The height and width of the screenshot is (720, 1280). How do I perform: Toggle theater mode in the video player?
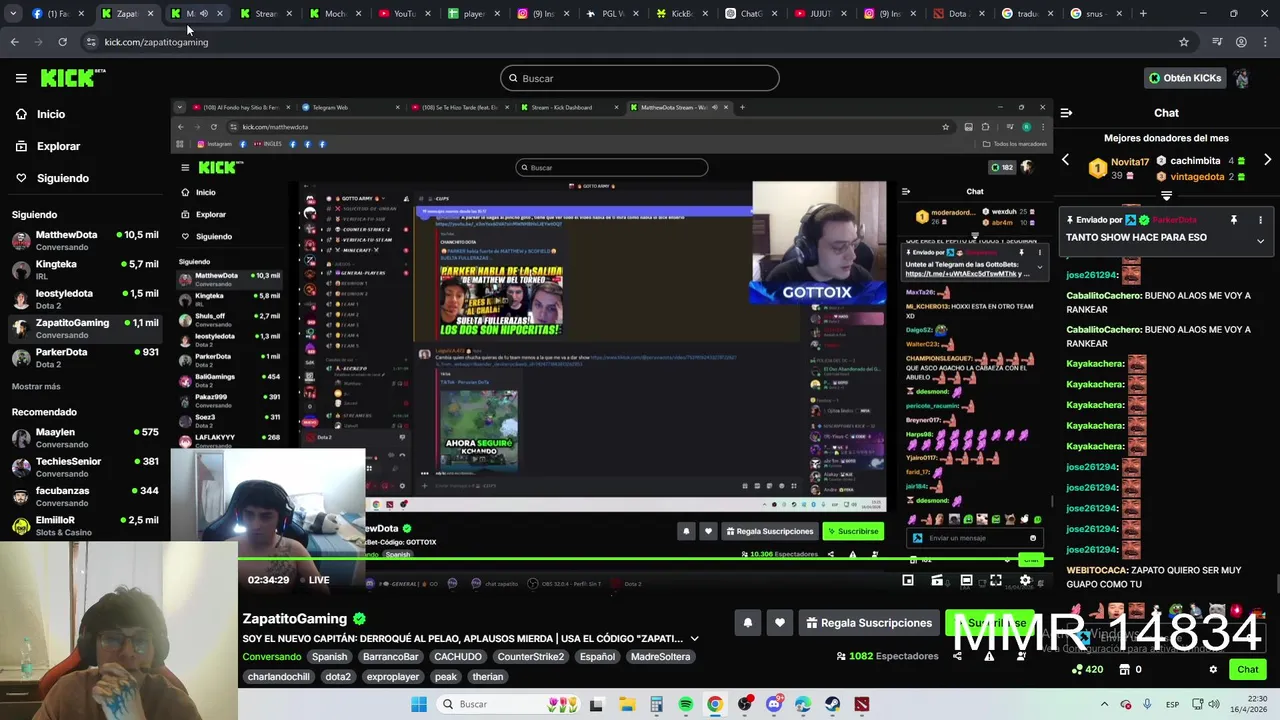tap(966, 580)
